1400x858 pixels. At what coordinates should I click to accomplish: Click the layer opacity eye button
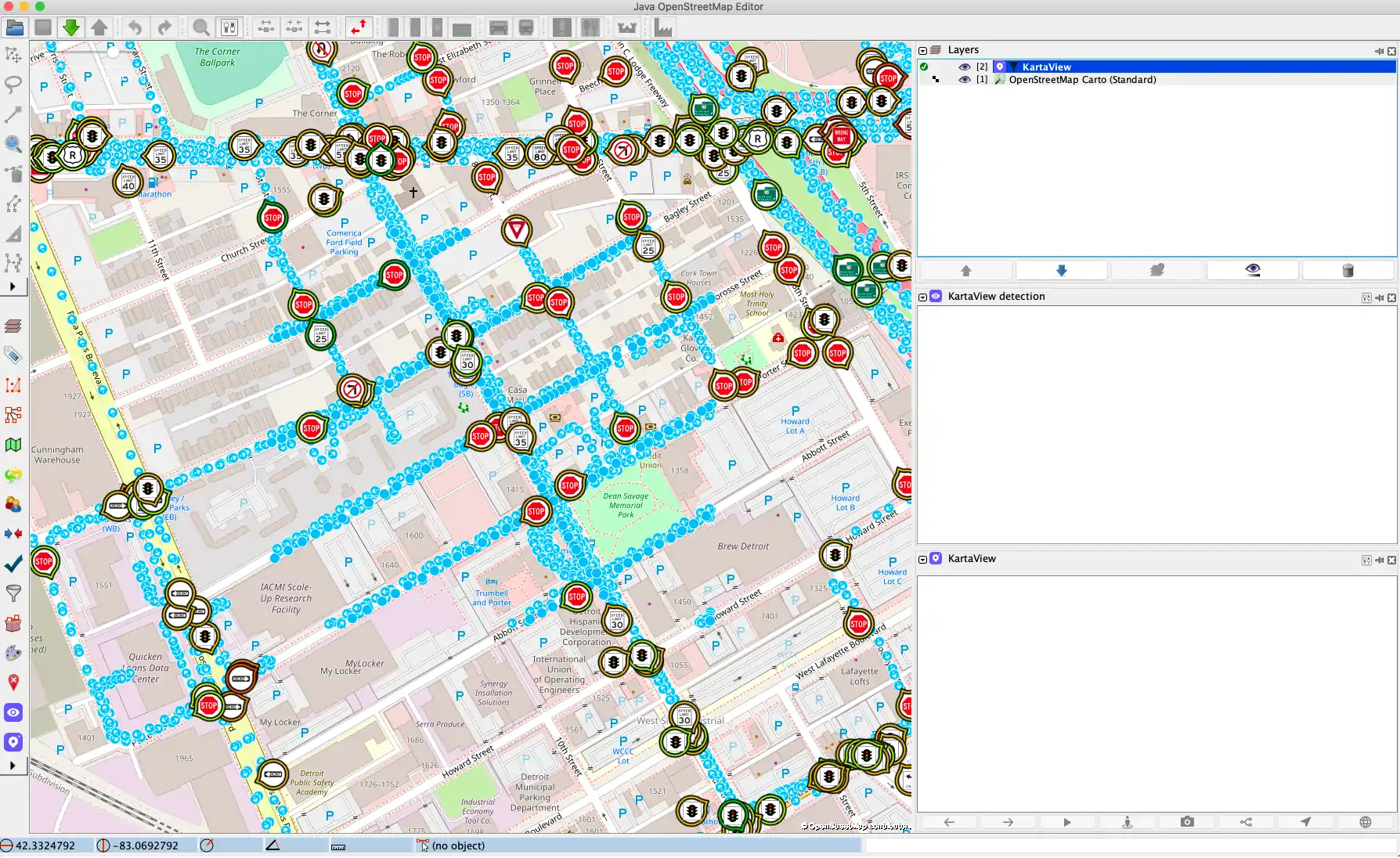pos(1253,270)
